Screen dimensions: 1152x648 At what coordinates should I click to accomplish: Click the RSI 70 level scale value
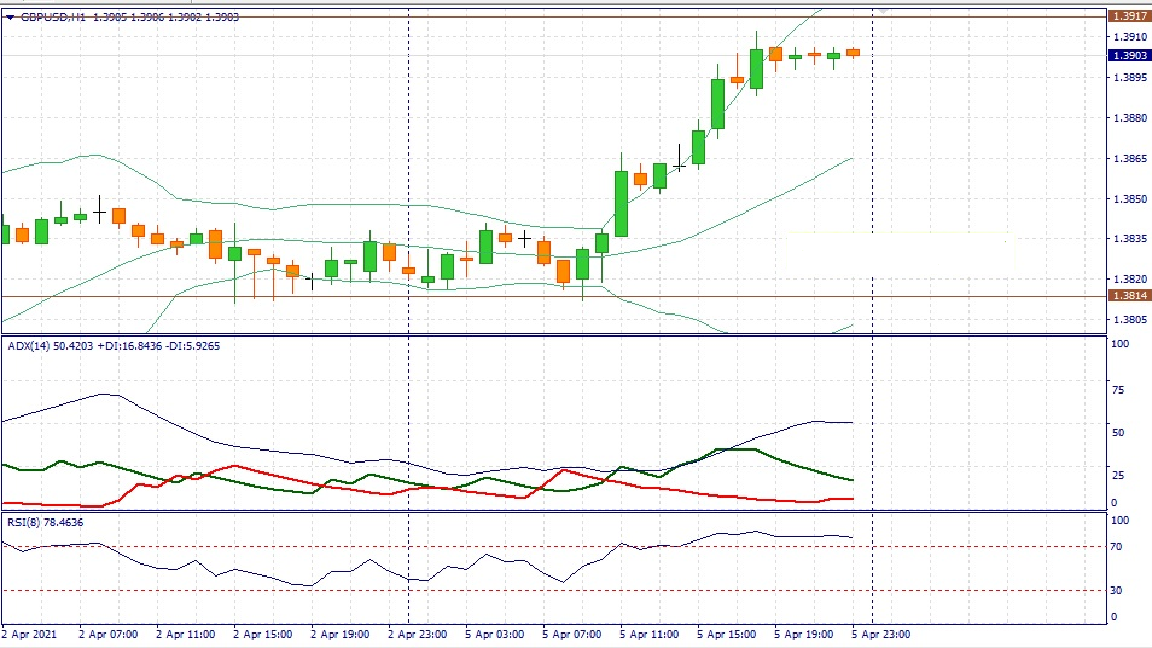point(1115,547)
